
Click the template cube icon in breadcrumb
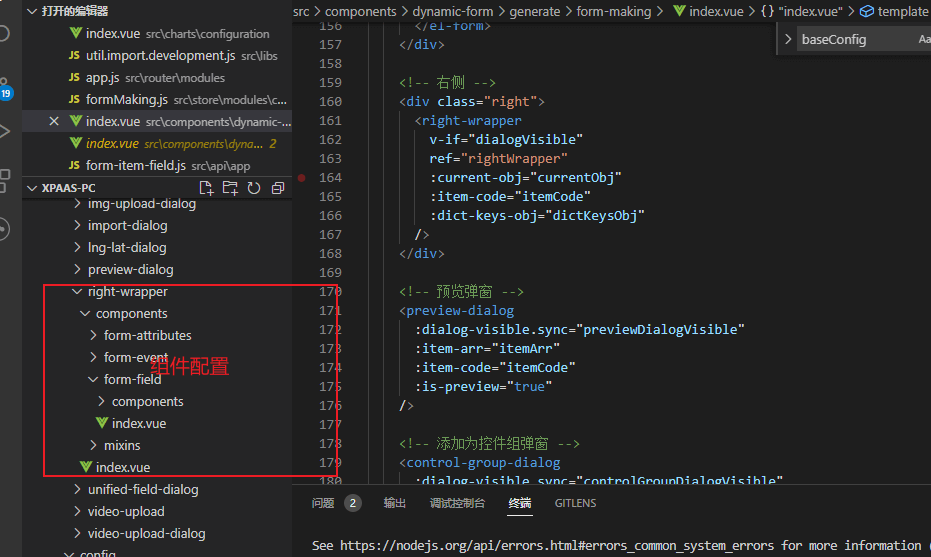(x=867, y=11)
